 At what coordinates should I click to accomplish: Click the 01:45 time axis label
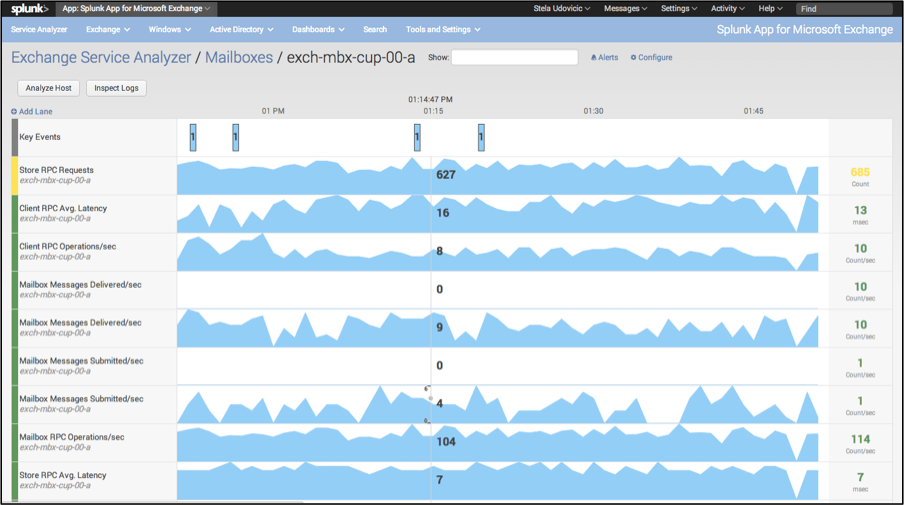tap(754, 111)
